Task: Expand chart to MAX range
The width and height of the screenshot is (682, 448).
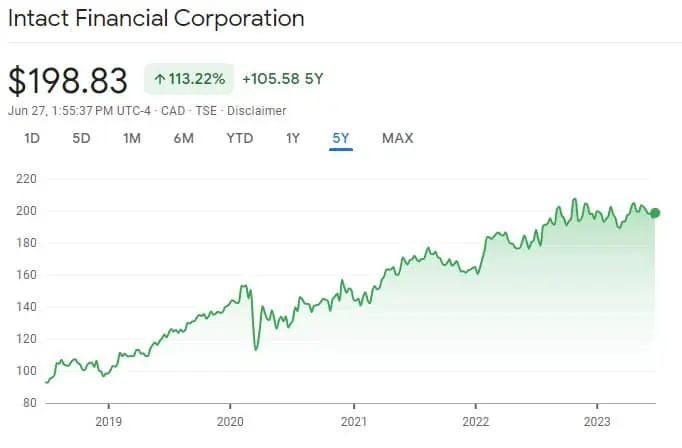Action: point(397,138)
